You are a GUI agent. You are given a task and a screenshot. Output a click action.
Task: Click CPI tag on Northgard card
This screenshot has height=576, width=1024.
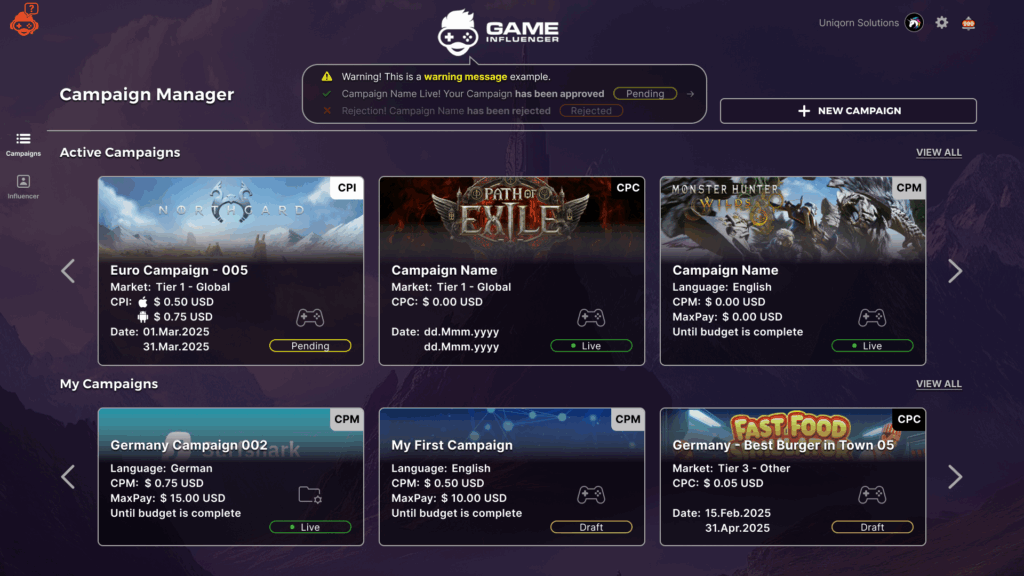347,188
